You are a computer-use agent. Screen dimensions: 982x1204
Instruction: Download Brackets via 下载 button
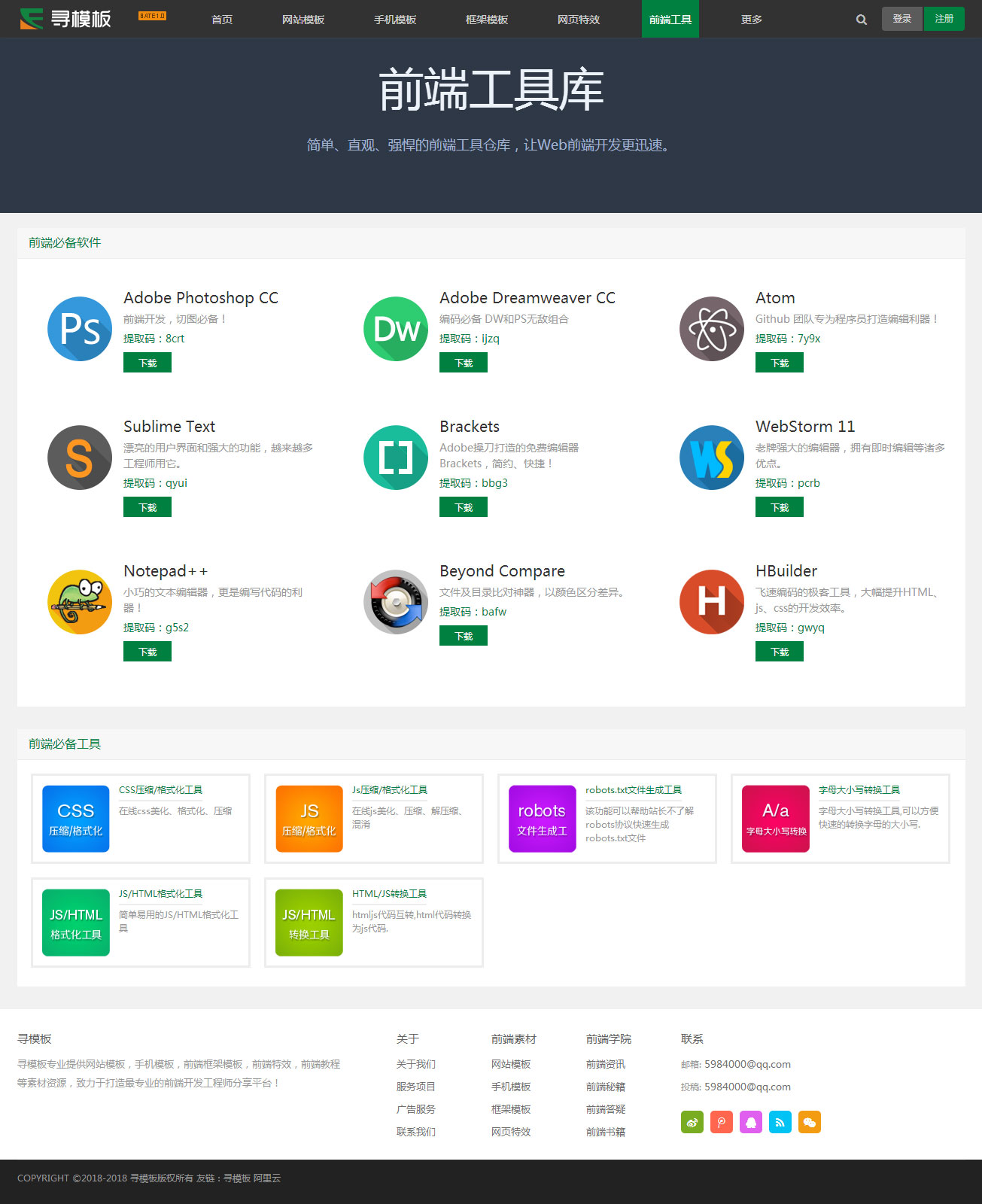pyautogui.click(x=464, y=507)
